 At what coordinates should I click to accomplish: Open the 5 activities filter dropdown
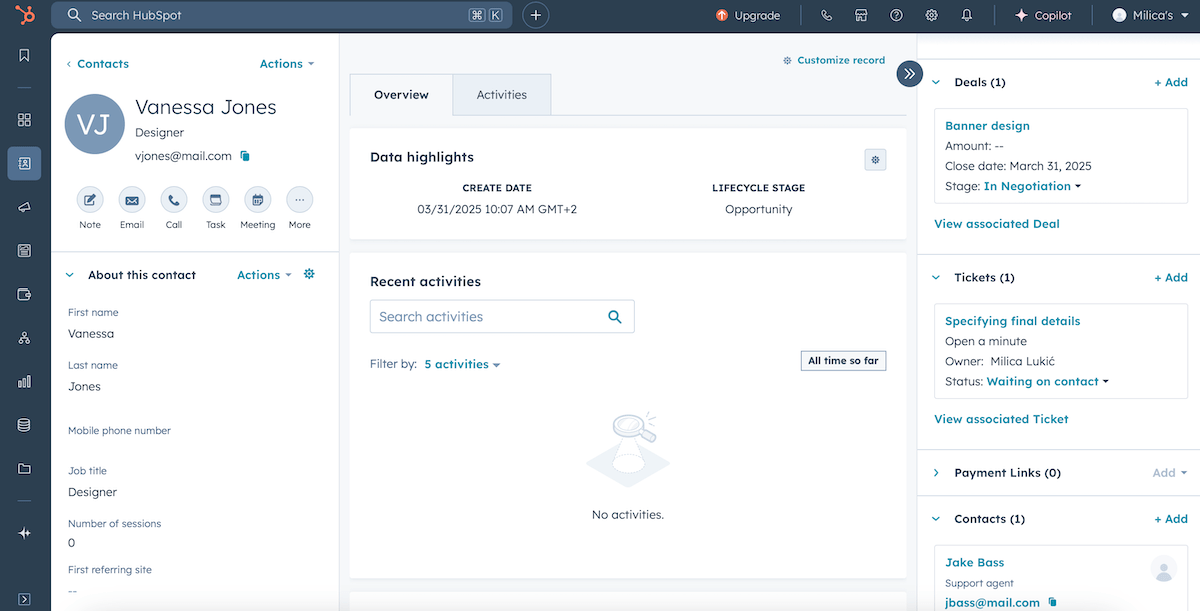[x=462, y=364]
